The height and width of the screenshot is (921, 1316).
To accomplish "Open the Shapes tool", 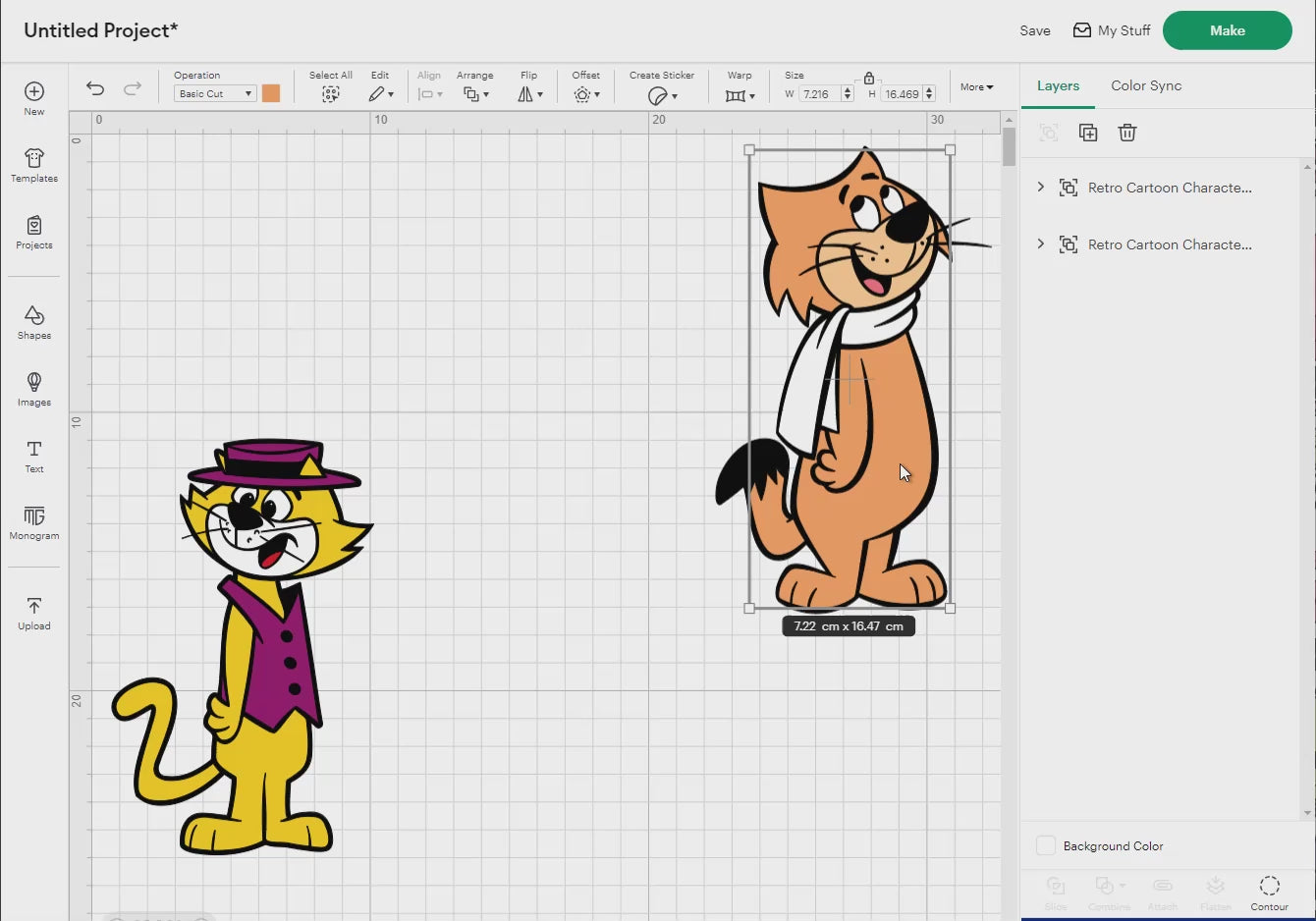I will pyautogui.click(x=34, y=322).
